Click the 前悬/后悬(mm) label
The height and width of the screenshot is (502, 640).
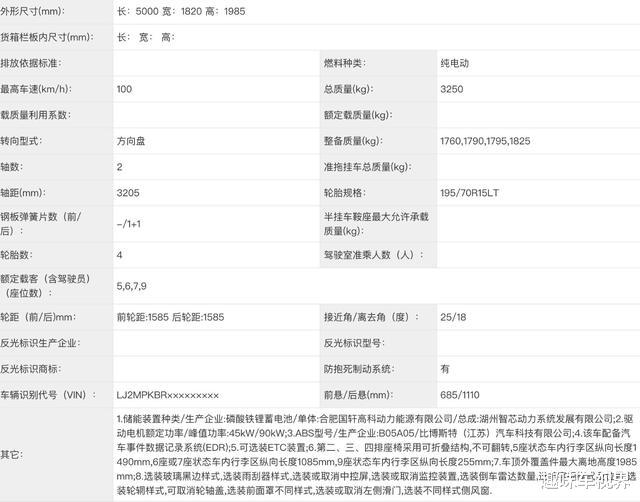(358, 395)
